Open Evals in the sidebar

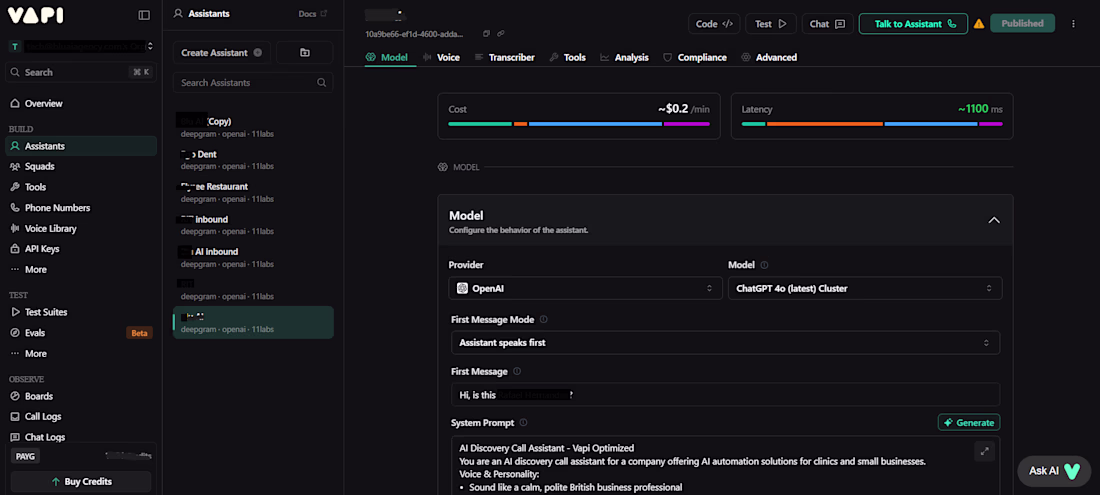[81, 333]
